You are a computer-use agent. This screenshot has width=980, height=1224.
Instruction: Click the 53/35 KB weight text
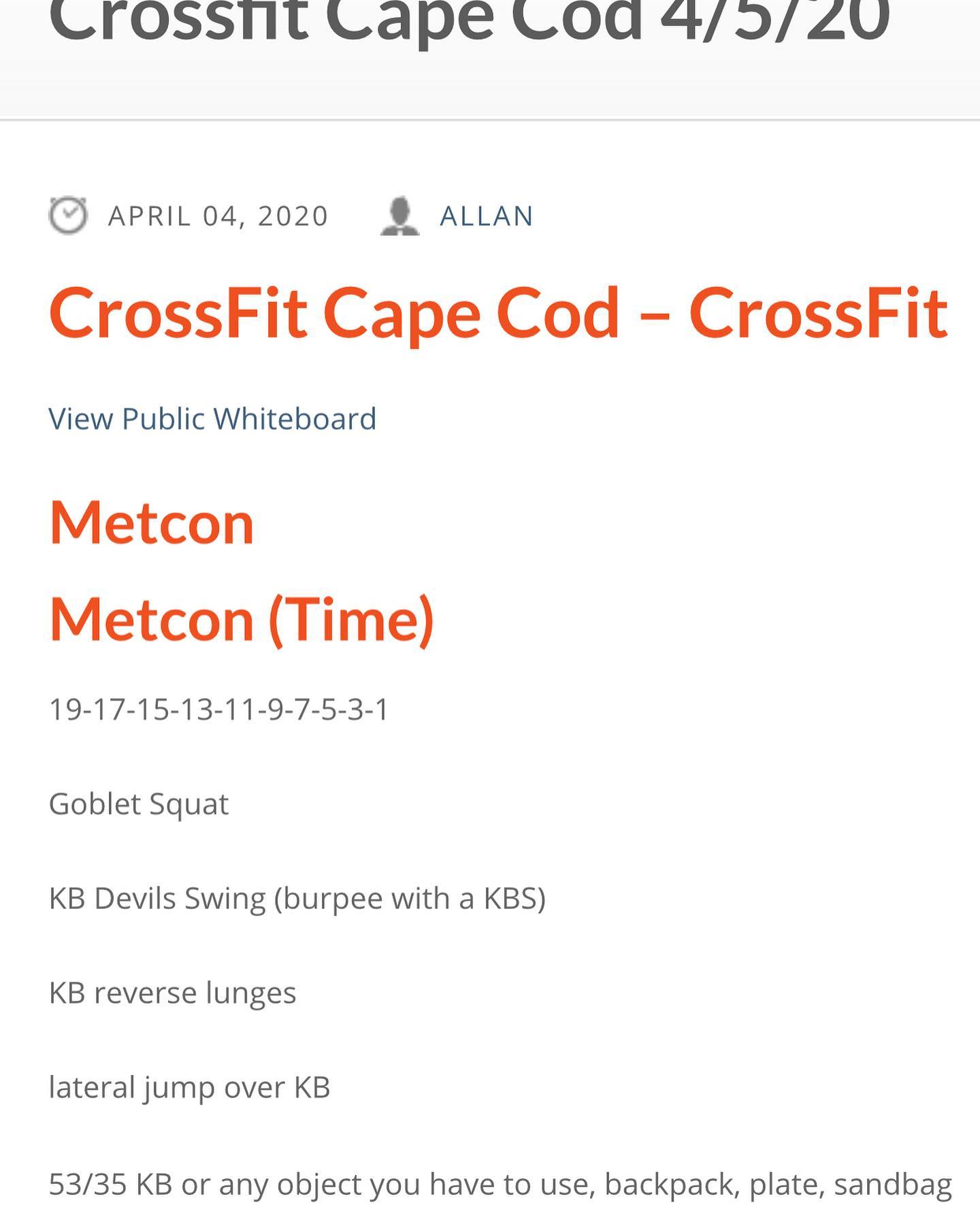[x=110, y=1184]
